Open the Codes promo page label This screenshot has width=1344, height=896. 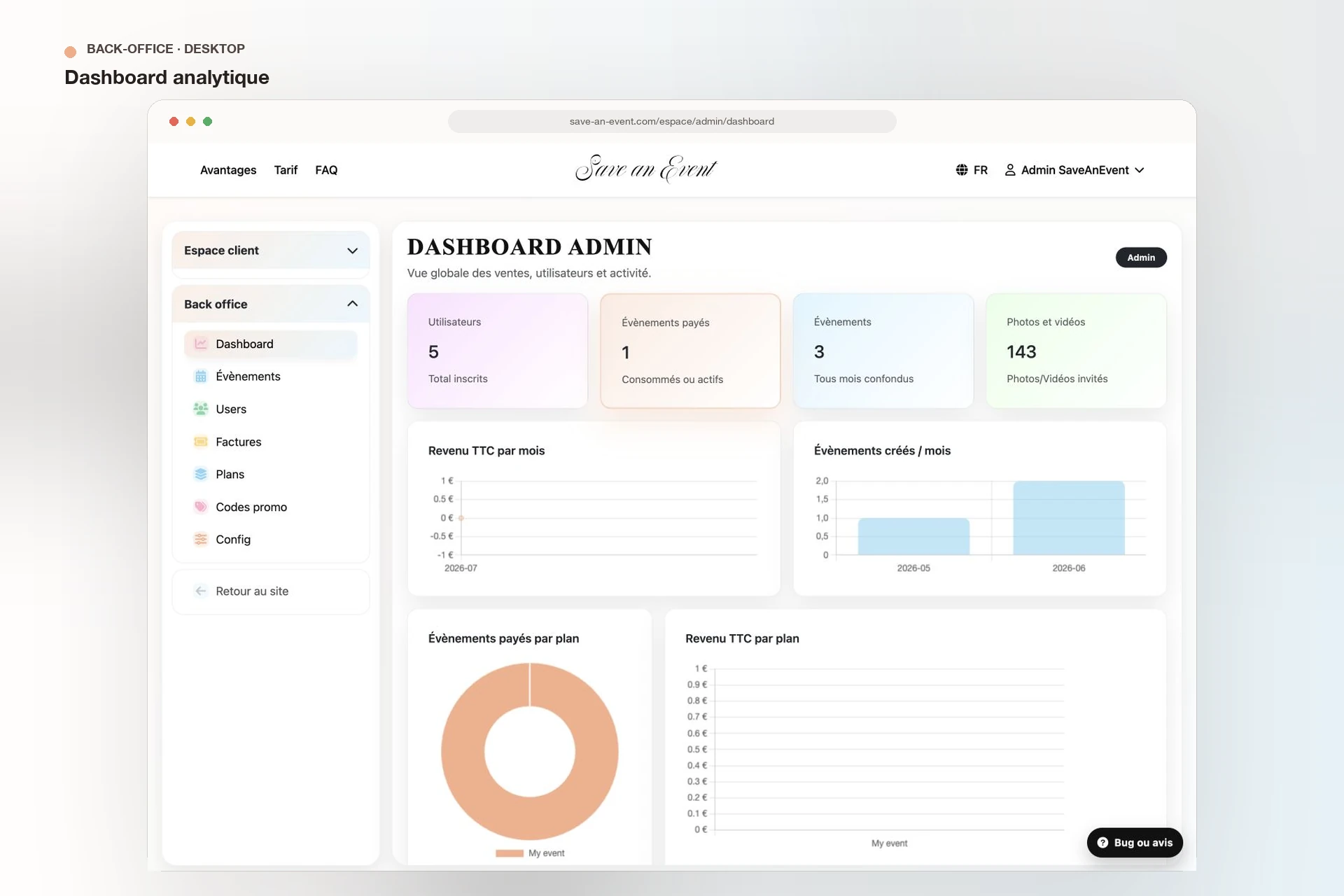(251, 507)
